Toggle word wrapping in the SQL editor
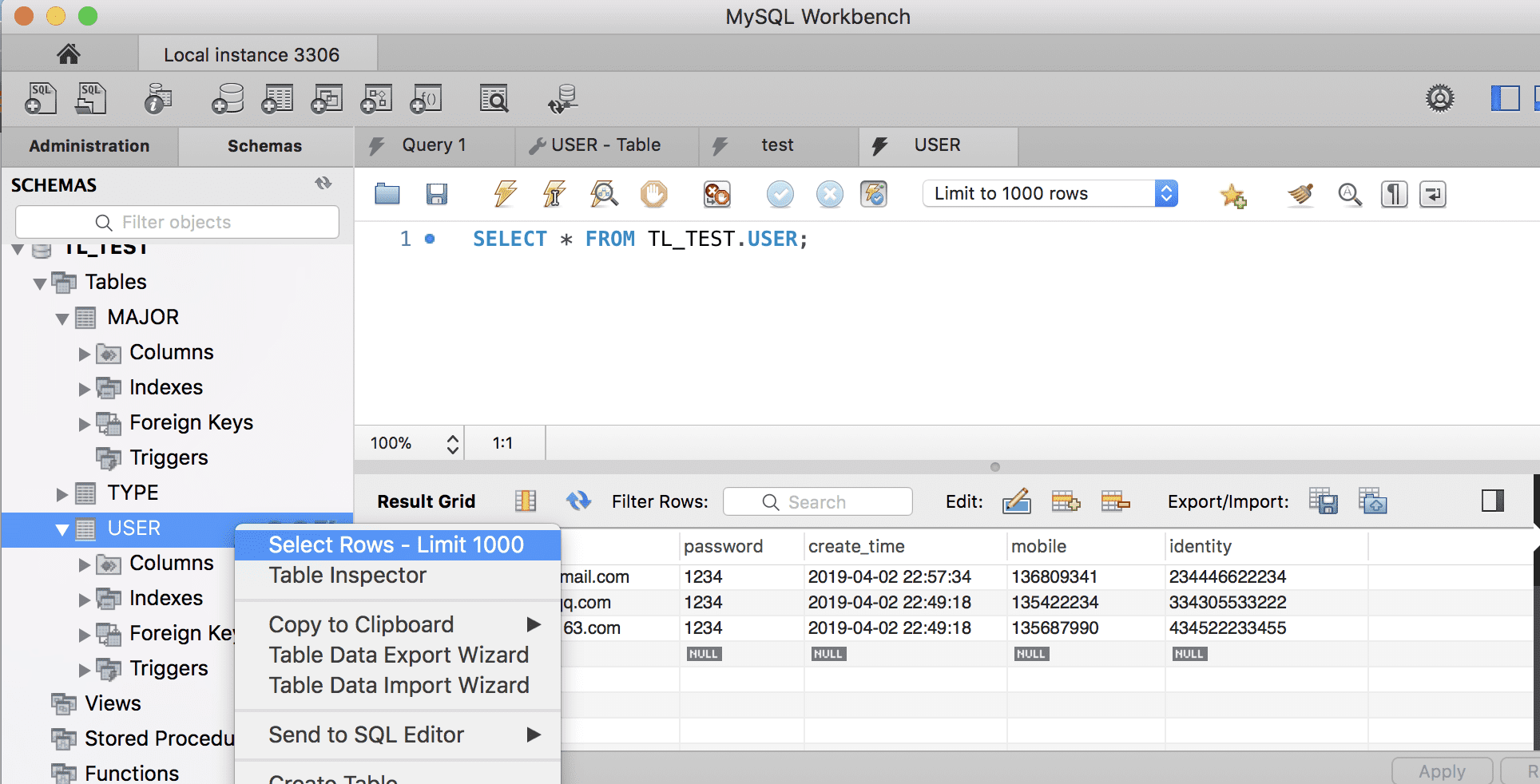1540x784 pixels. coord(1432,194)
